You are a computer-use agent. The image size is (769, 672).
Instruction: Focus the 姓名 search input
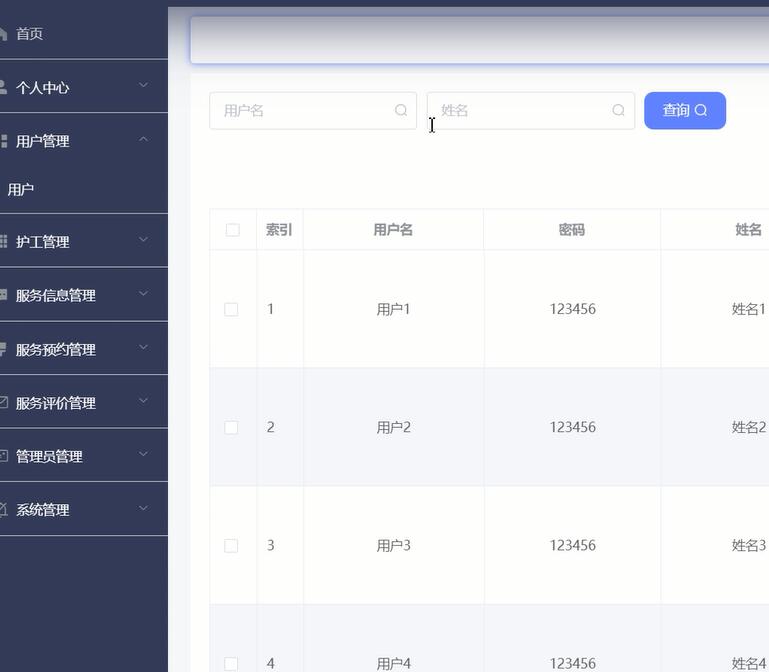(x=531, y=110)
